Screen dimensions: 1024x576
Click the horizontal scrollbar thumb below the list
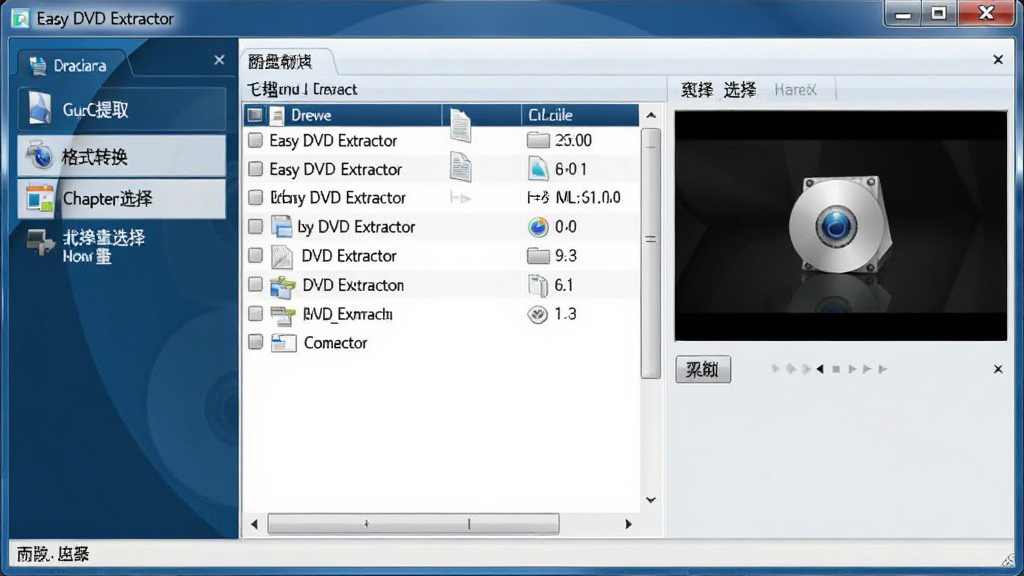[x=413, y=524]
